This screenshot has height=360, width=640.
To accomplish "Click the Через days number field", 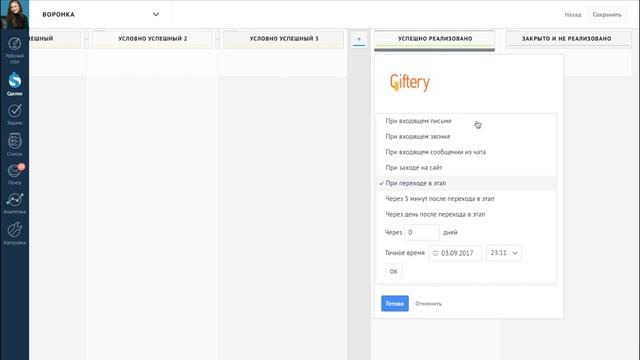I will [422, 232].
